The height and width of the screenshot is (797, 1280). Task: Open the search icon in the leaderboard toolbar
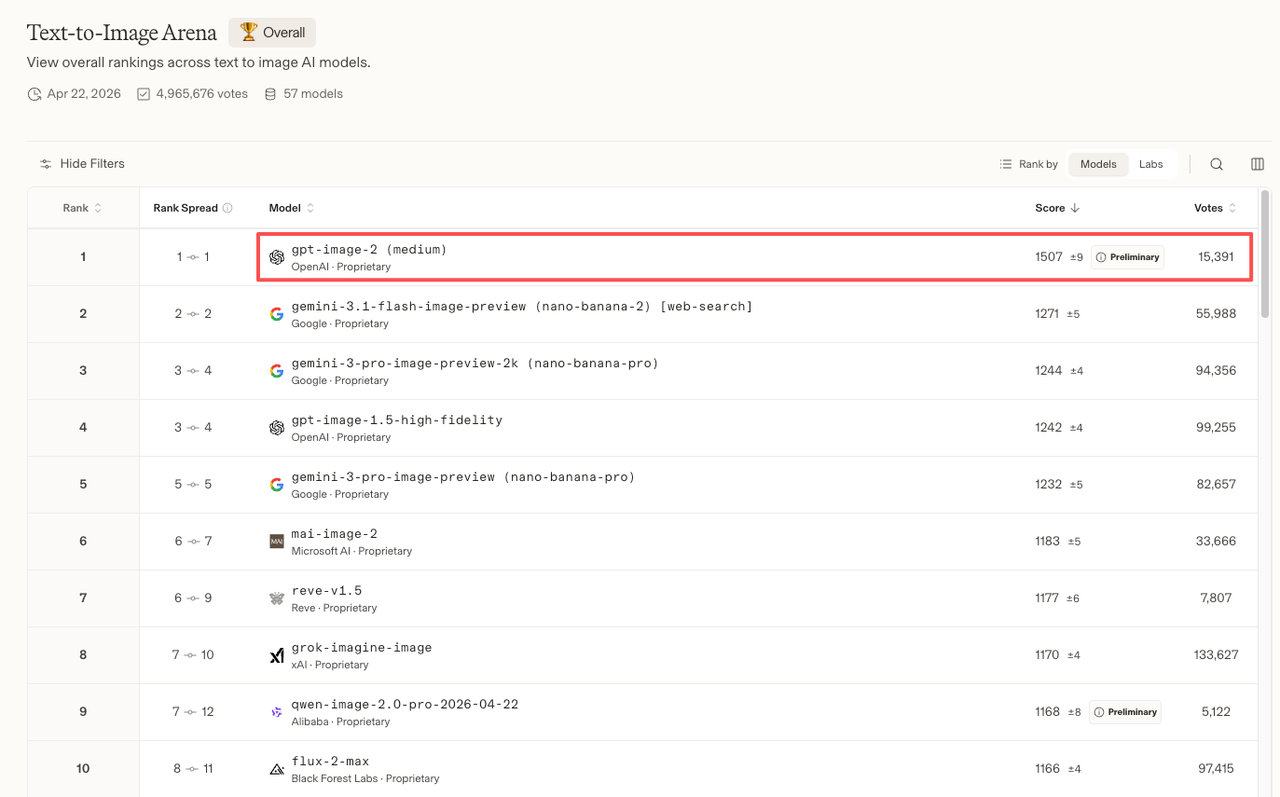click(1217, 164)
